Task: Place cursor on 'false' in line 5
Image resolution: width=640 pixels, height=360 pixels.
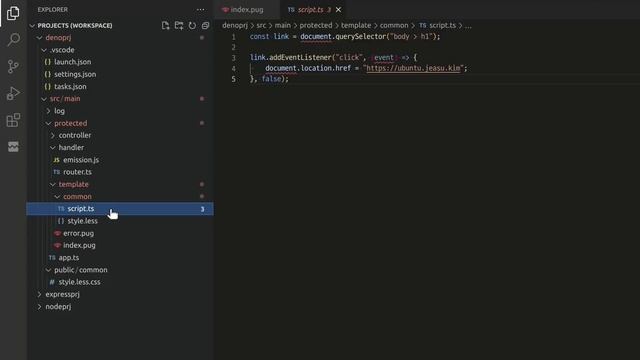Action: pyautogui.click(x=271, y=79)
